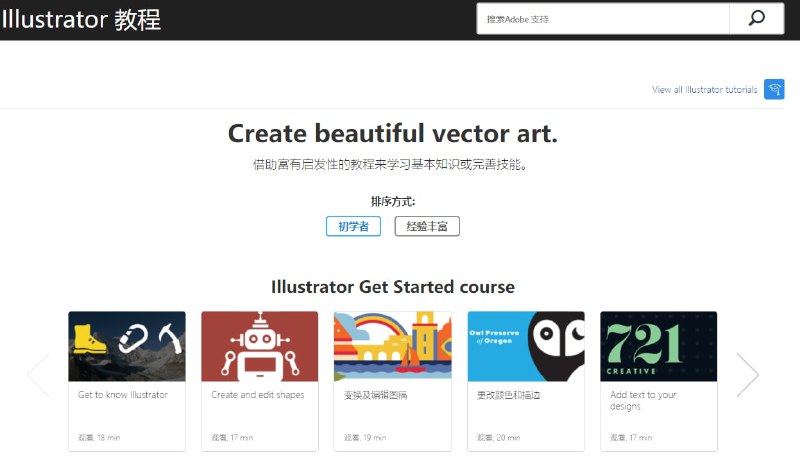Open the robot Create and edit shapes image
Viewport: 800px width, 466px height.
(x=260, y=346)
